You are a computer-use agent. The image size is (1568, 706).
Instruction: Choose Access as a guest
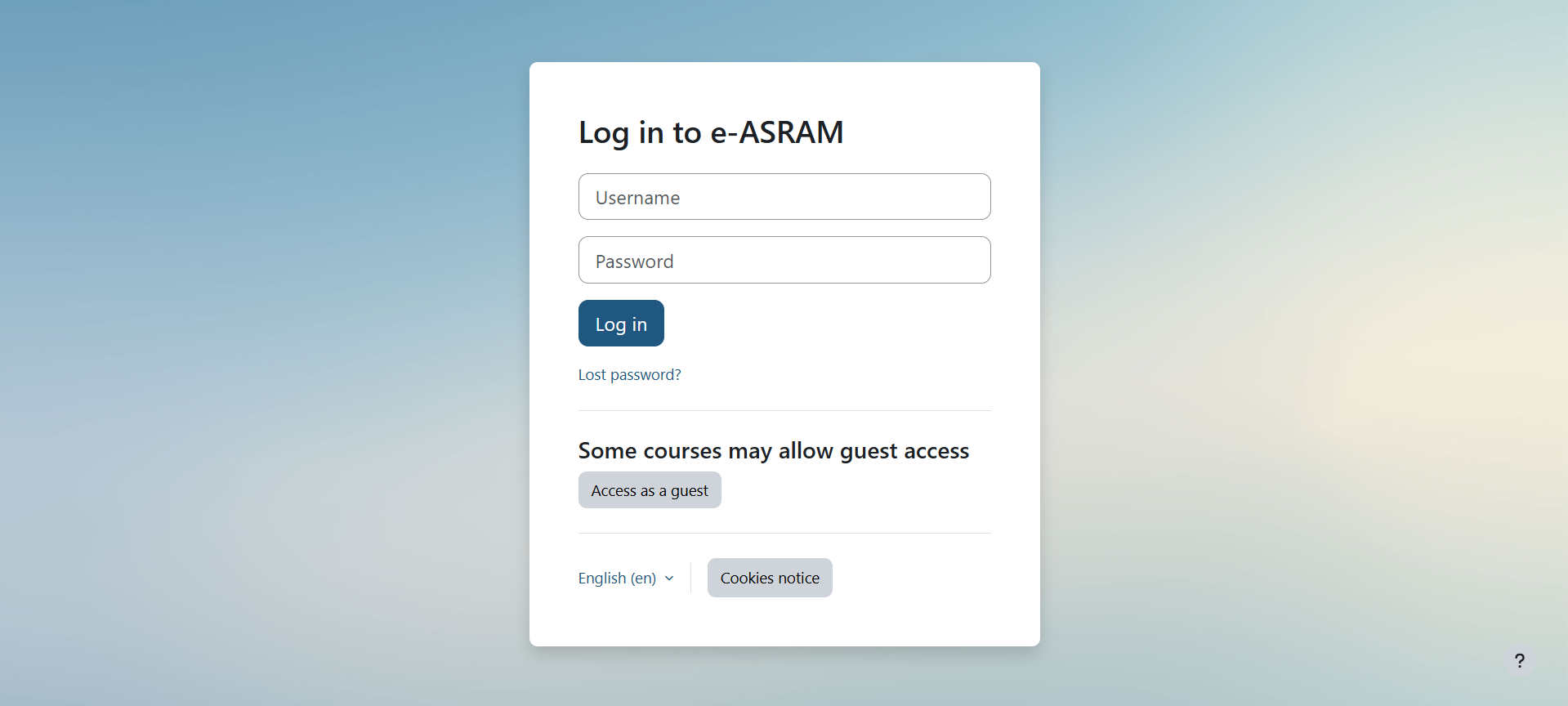click(650, 490)
